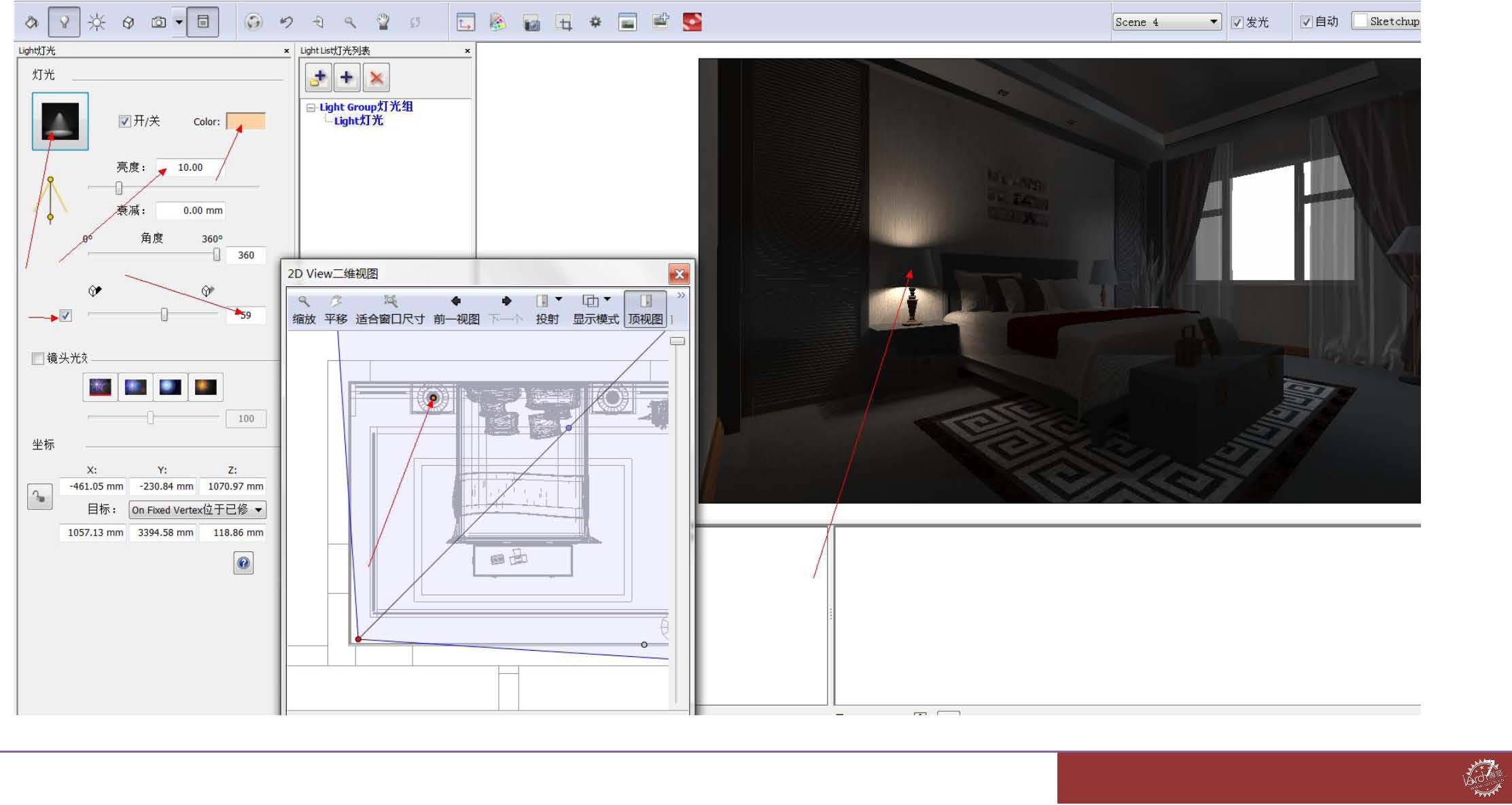Viewport: 1512px width, 805px height.
Task: Adjust the brightness slider handle
Action: pos(119,188)
